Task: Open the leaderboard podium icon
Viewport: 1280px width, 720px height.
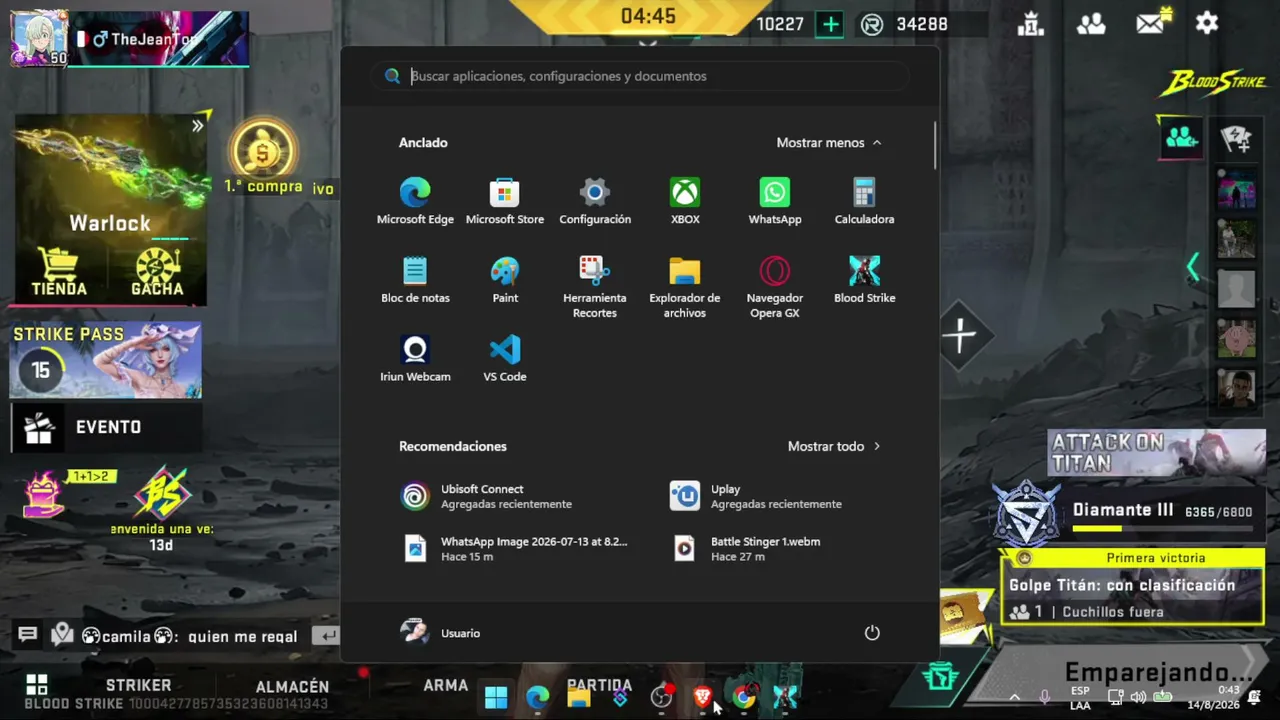Action: pyautogui.click(x=1031, y=23)
